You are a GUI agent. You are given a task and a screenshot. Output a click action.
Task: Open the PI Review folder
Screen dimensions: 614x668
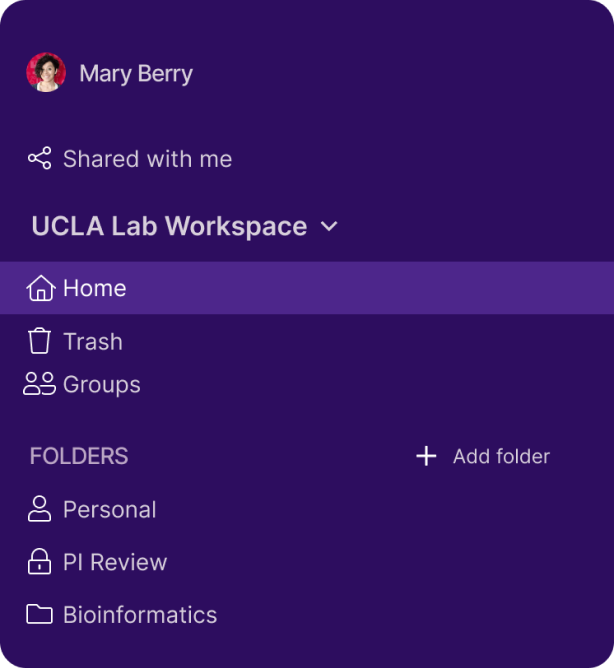(x=115, y=562)
